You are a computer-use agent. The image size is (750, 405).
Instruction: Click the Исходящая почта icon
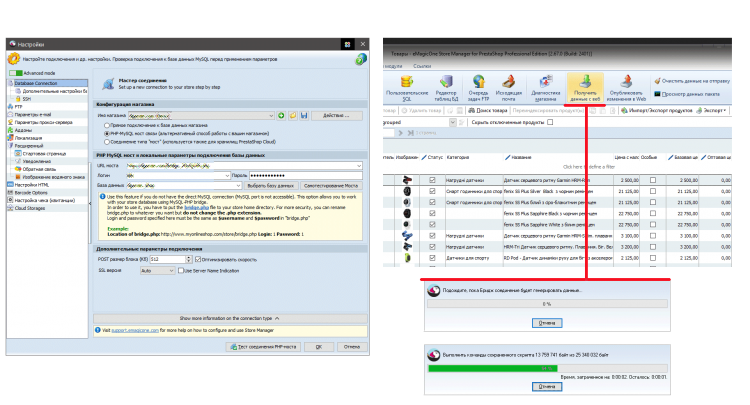pos(510,89)
